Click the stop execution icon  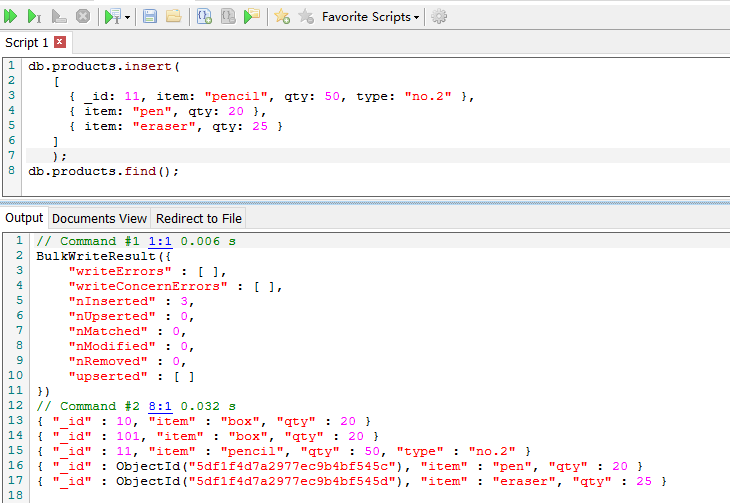coord(83,17)
